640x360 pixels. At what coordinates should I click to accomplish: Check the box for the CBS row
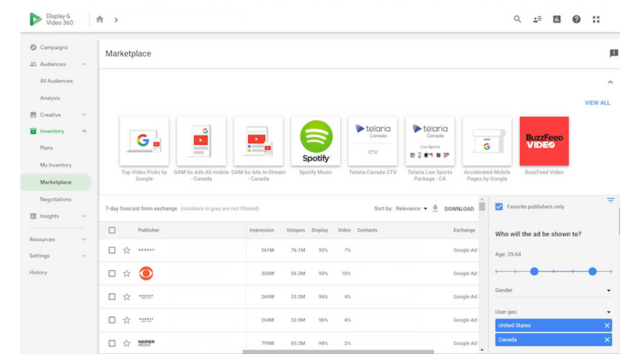(112, 273)
